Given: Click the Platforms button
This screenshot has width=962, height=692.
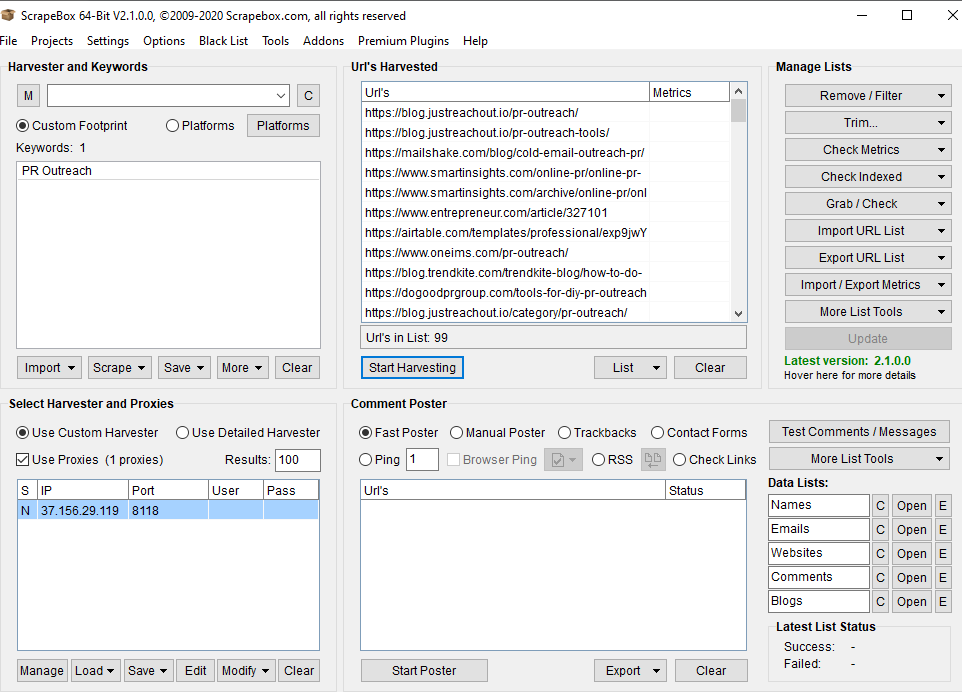Looking at the screenshot, I should tap(283, 126).
